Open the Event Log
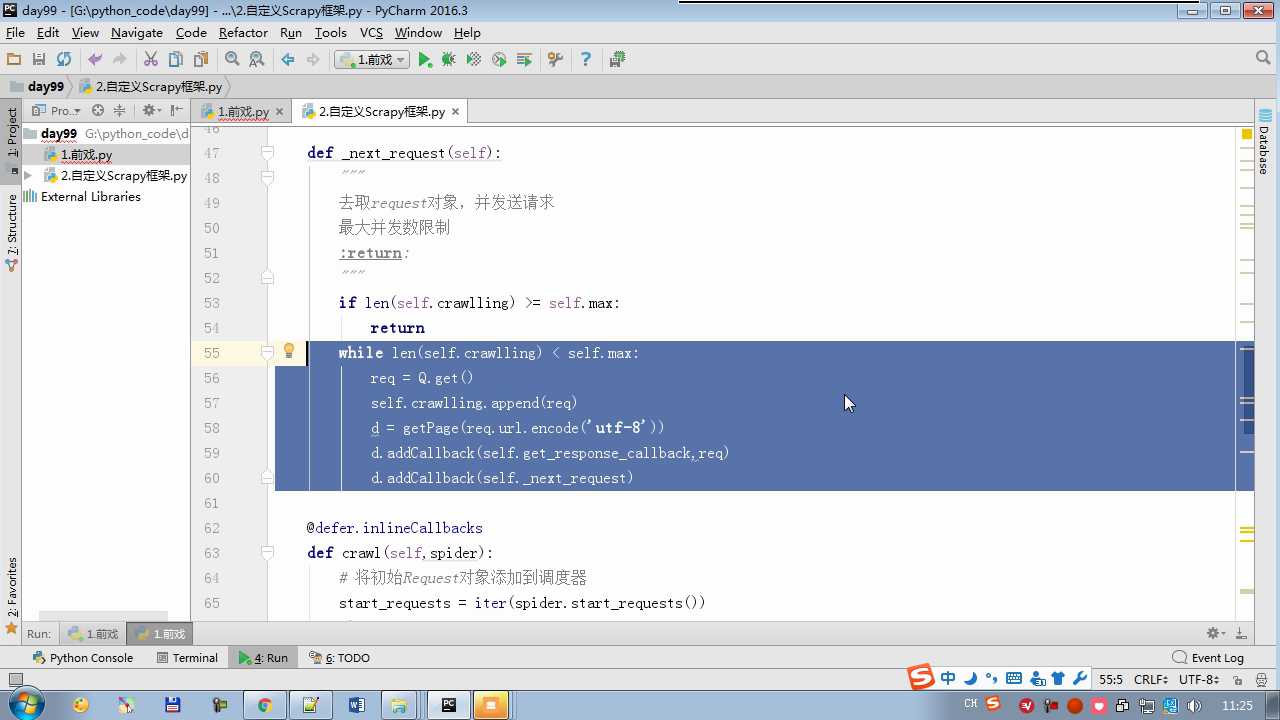Viewport: 1280px width, 720px height. [1208, 658]
